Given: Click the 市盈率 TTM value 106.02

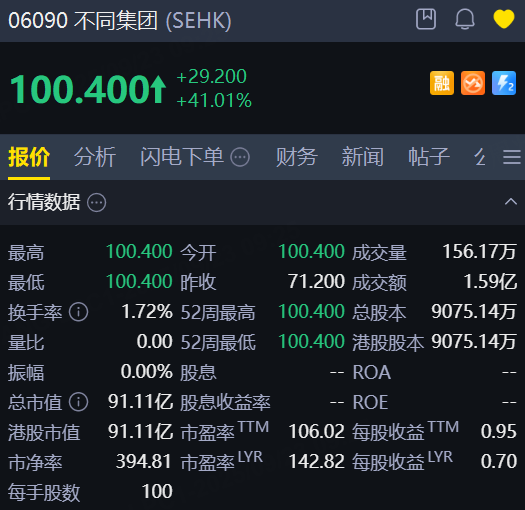Looking at the screenshot, I should [316, 432].
